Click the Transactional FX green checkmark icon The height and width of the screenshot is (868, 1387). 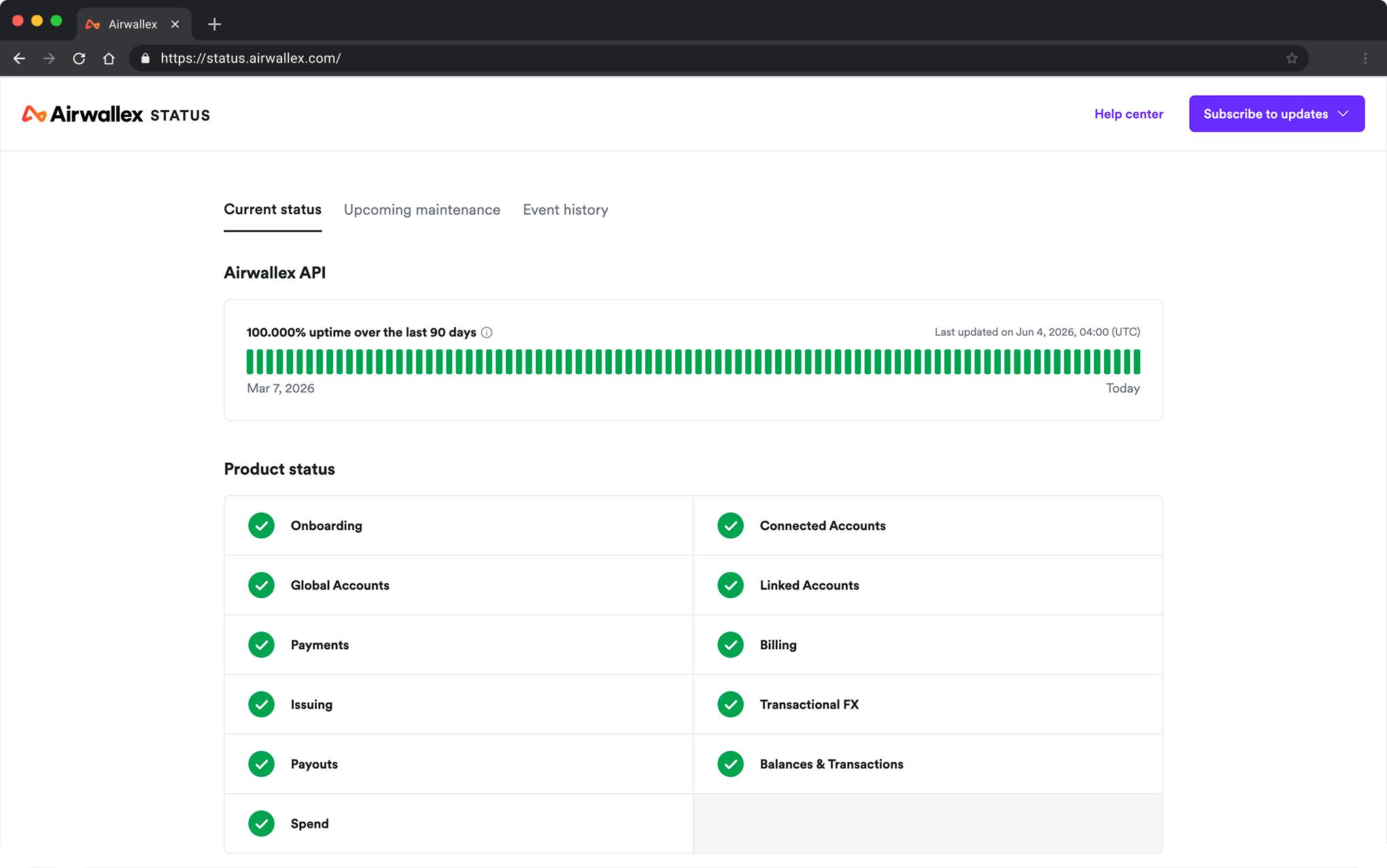point(731,704)
